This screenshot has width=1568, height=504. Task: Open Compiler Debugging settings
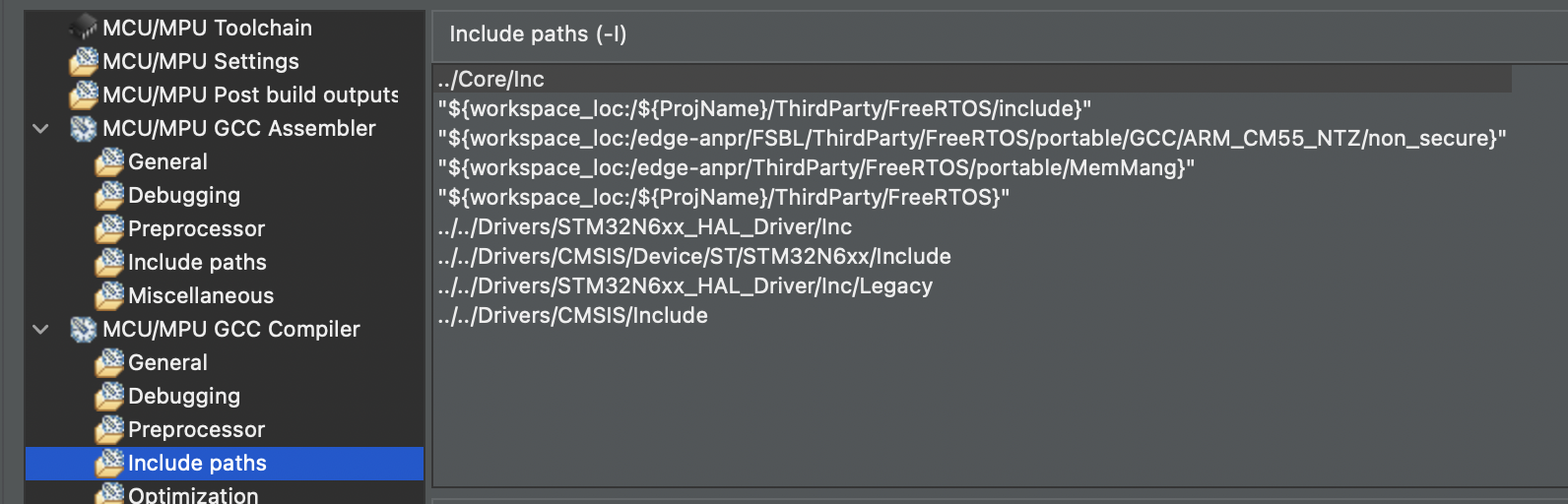(x=184, y=396)
